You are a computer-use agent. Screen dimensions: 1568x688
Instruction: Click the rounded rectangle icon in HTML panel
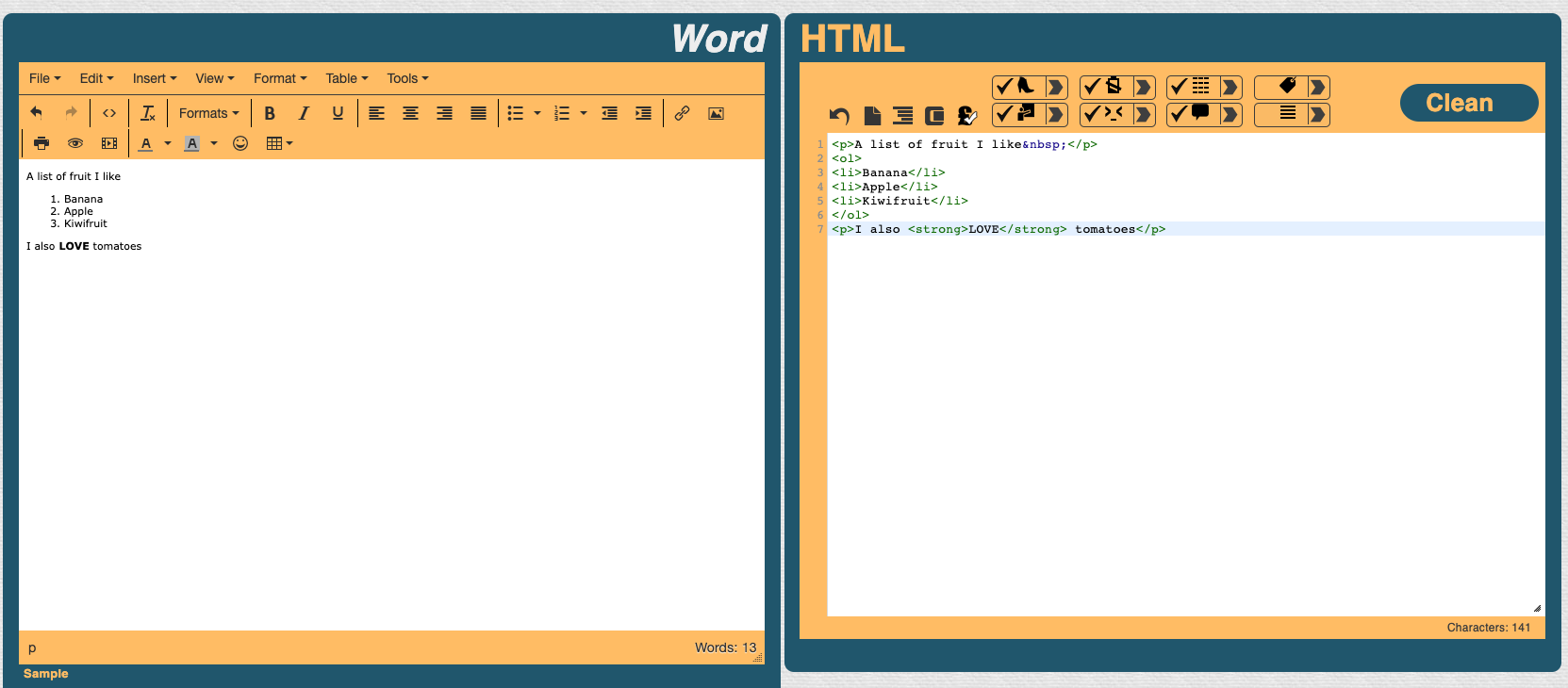tap(934, 116)
